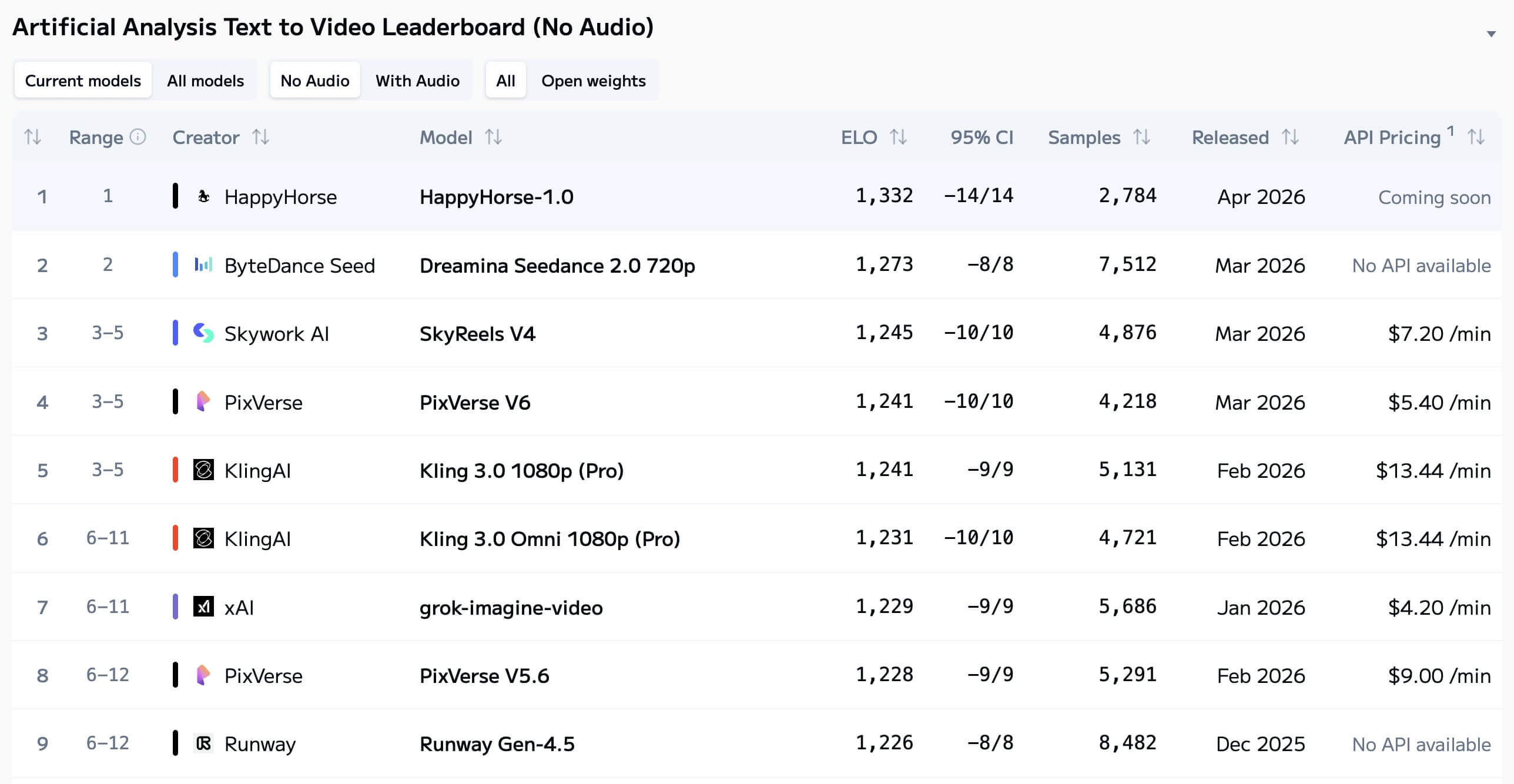The height and width of the screenshot is (784, 1514).
Task: Click the Range info icon
Action: (x=138, y=137)
